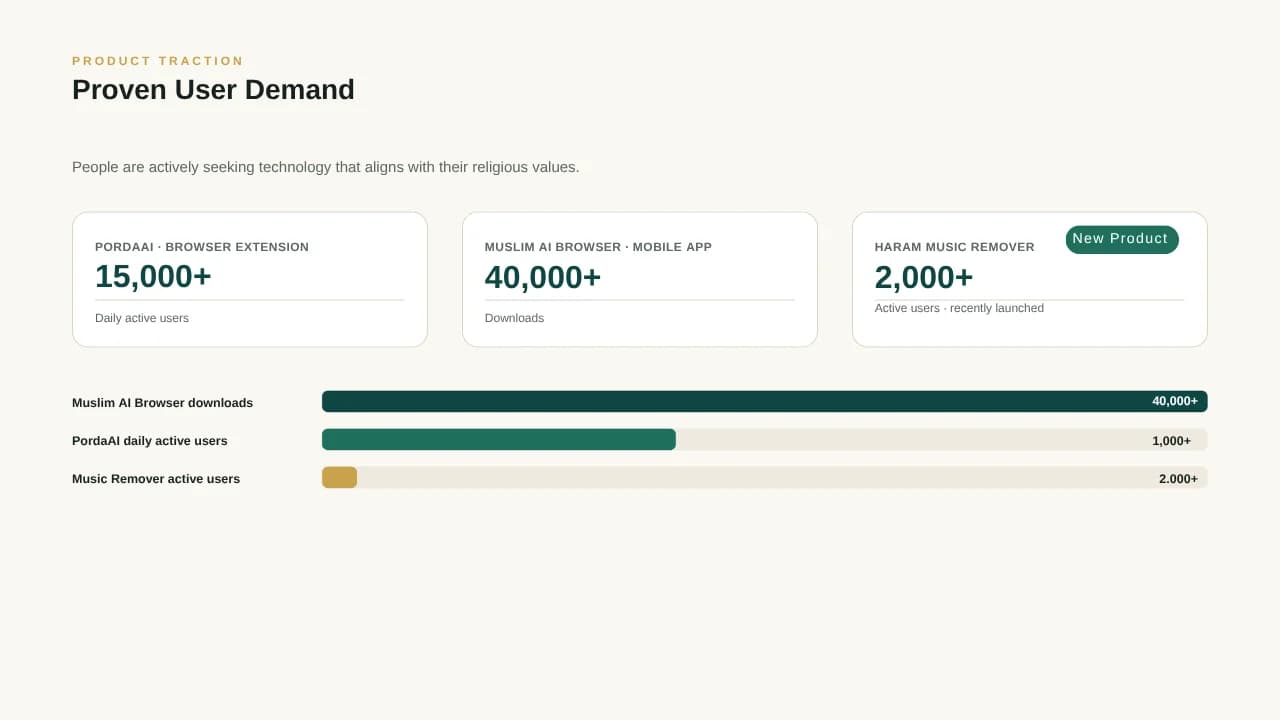The width and height of the screenshot is (1280, 720).
Task: Select the "Proven User Demand" heading
Action: [x=213, y=90]
